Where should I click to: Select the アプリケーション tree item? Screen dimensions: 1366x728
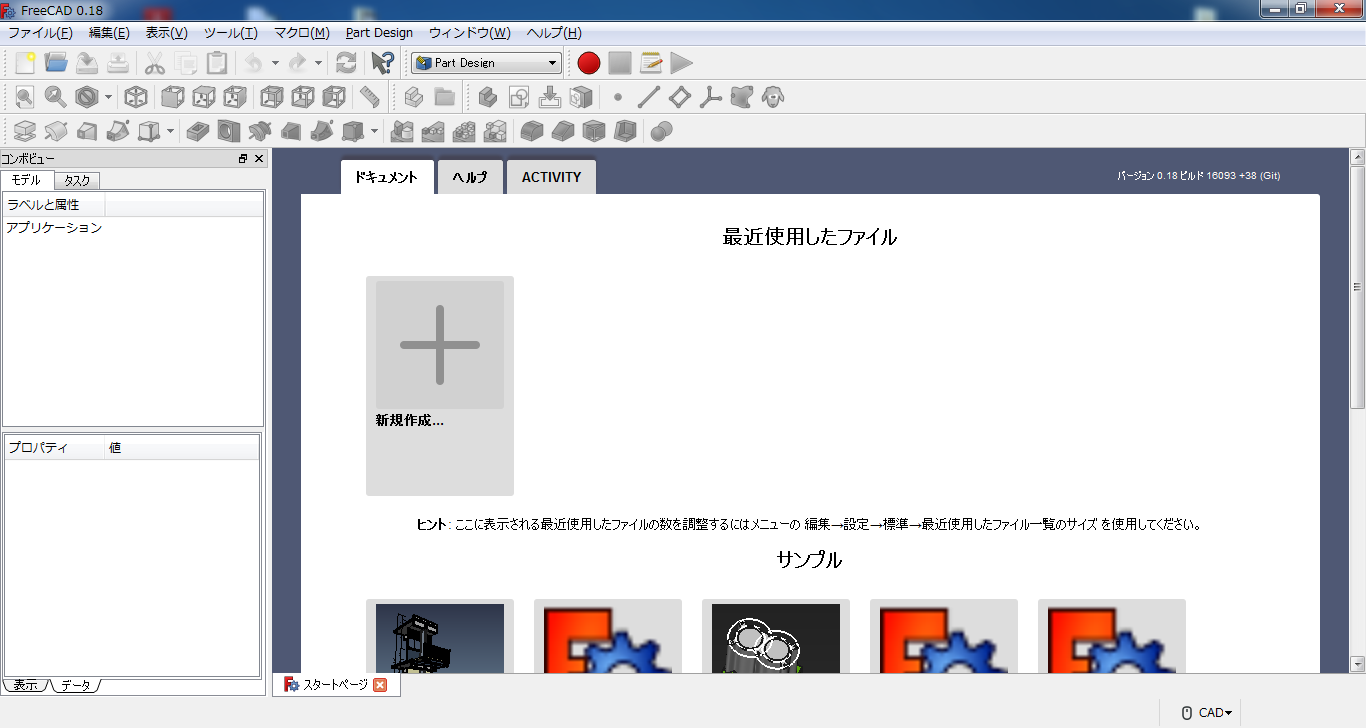pos(54,228)
